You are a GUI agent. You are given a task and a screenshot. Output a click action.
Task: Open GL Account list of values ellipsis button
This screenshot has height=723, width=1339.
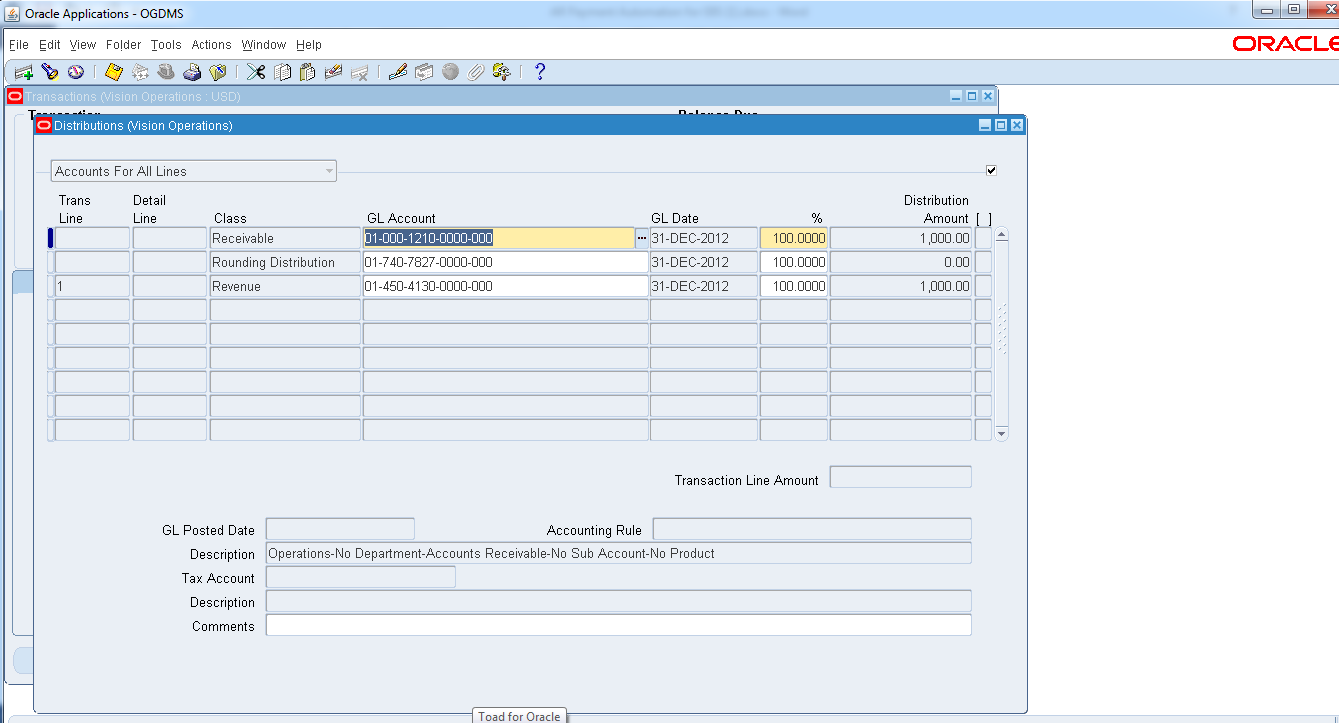coord(641,238)
